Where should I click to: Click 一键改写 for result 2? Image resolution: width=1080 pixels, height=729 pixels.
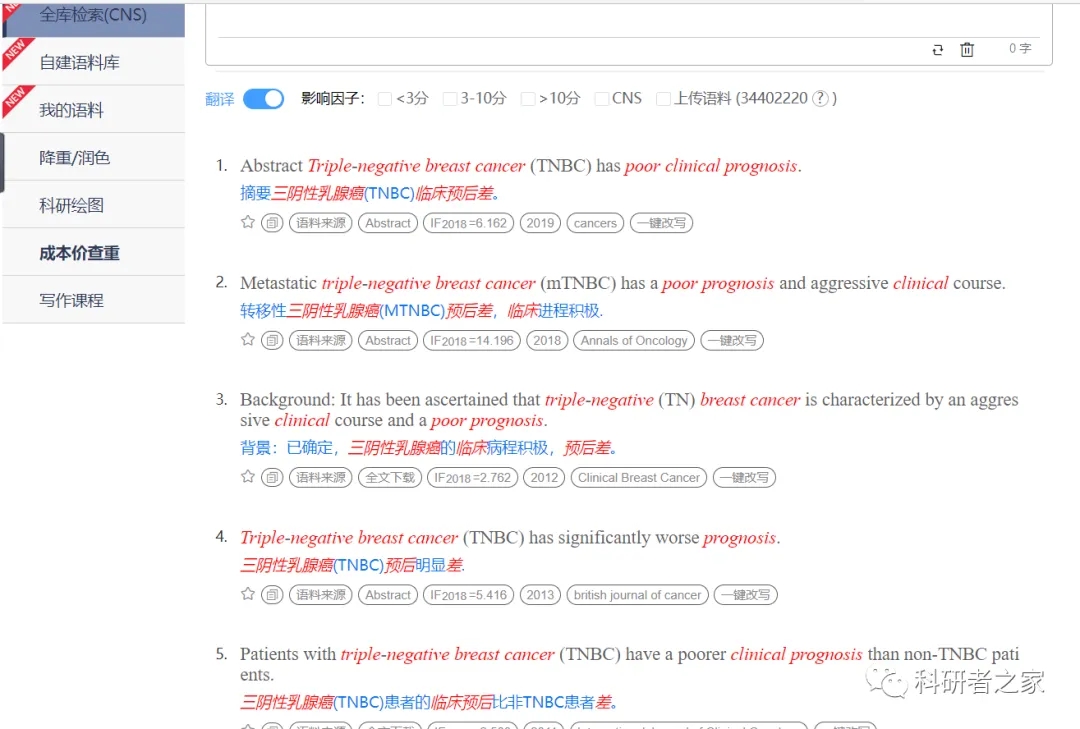[x=732, y=340]
